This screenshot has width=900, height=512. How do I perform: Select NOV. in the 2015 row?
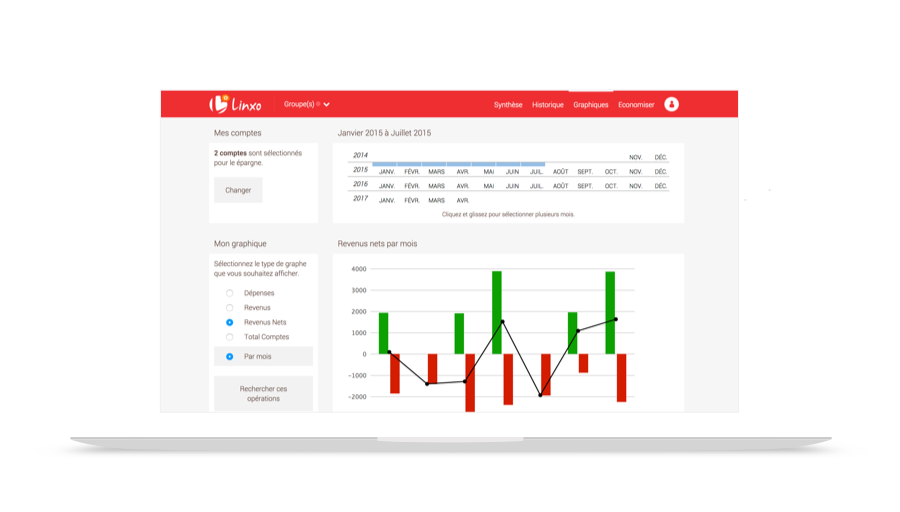(x=635, y=172)
